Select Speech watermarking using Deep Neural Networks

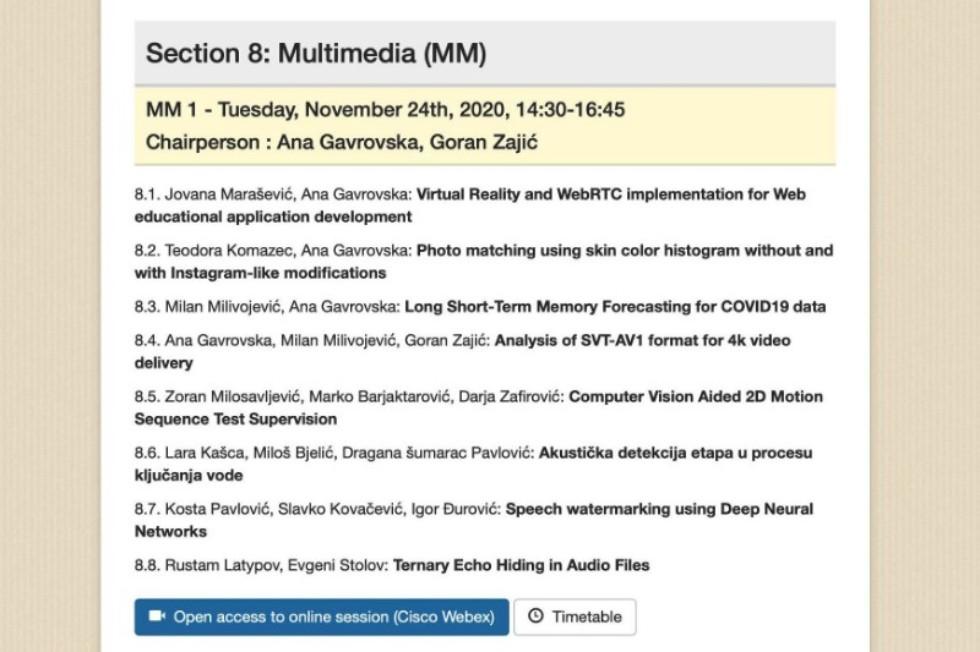(x=658, y=508)
